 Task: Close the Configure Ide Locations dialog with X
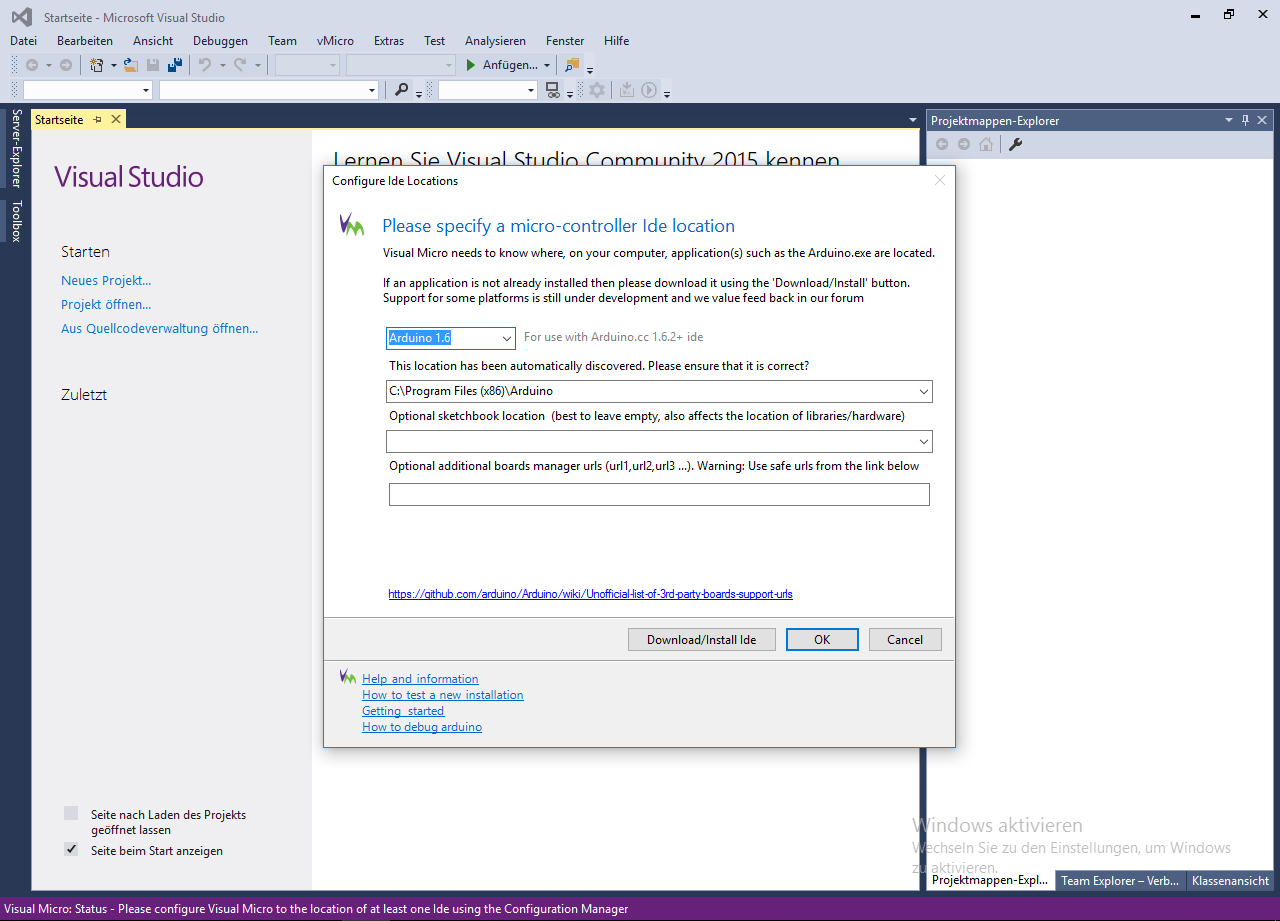pyautogui.click(x=939, y=180)
